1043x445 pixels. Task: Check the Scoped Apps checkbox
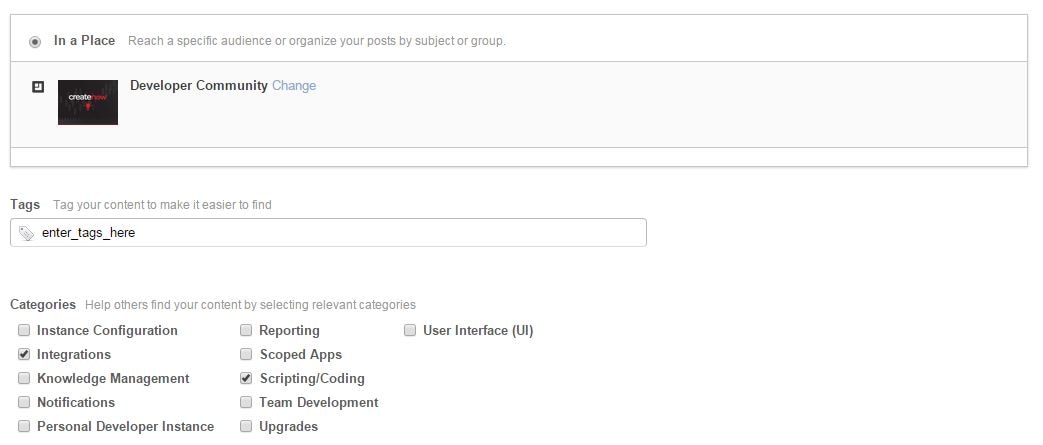[246, 354]
